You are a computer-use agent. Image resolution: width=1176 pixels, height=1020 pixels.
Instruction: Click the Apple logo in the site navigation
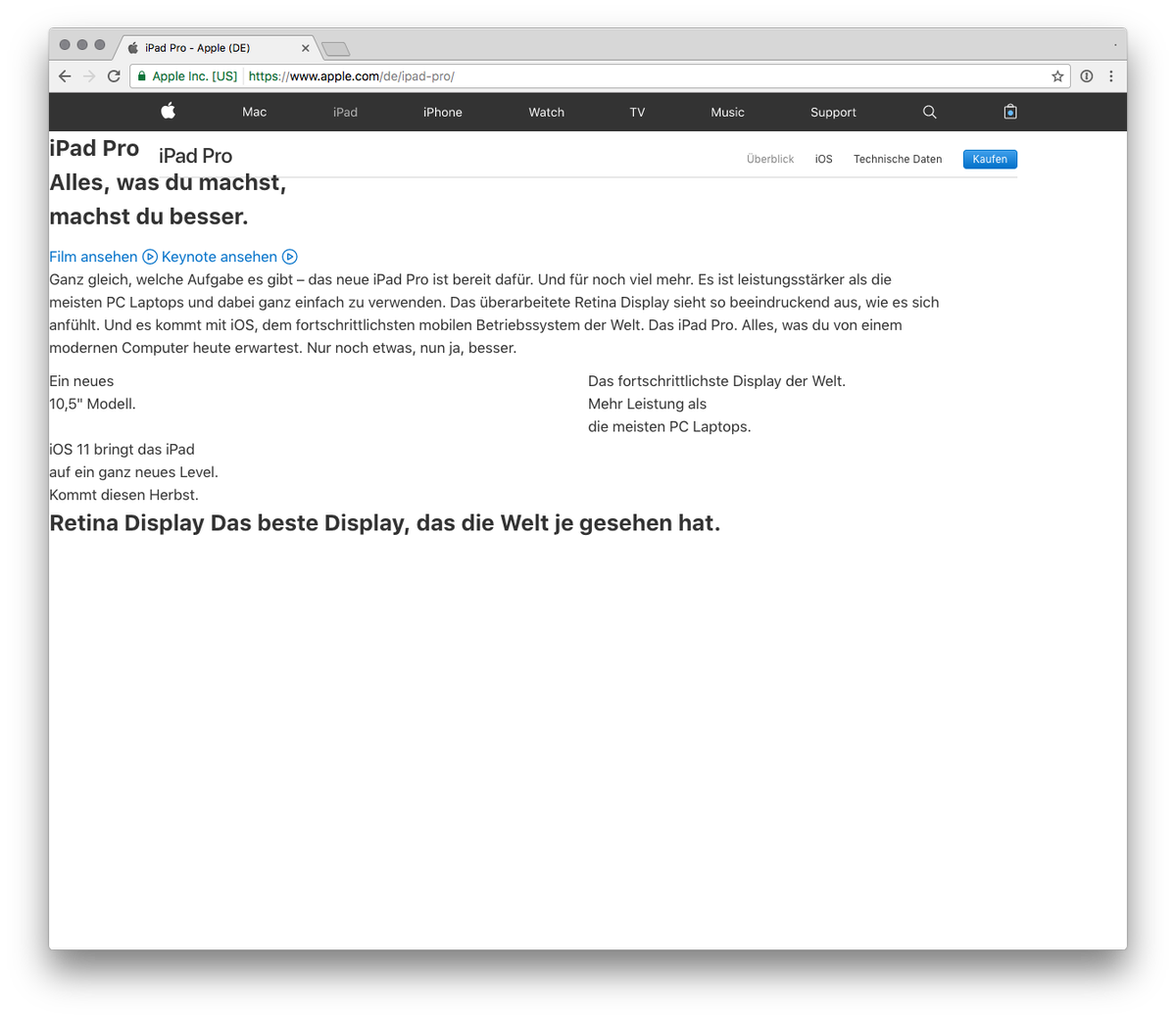tap(169, 111)
